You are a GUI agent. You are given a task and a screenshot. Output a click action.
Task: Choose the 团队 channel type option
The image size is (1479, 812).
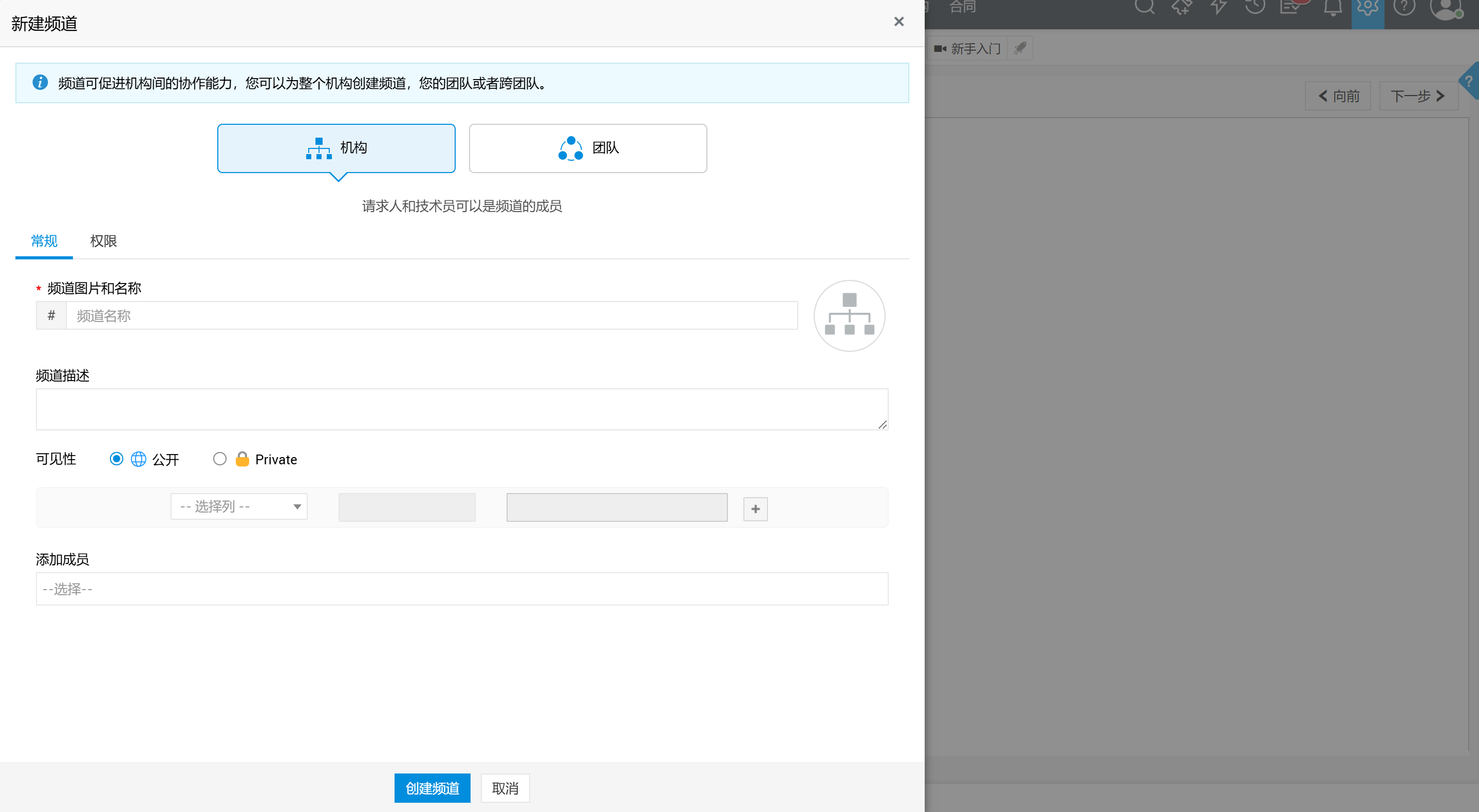click(x=587, y=148)
